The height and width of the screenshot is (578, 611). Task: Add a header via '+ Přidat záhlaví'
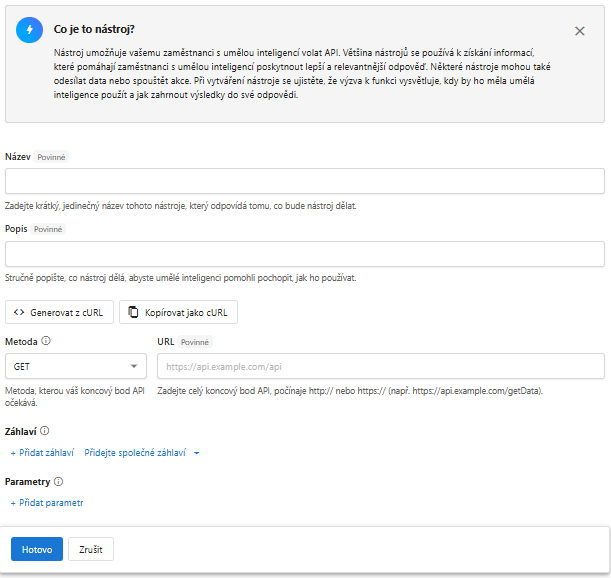42,453
